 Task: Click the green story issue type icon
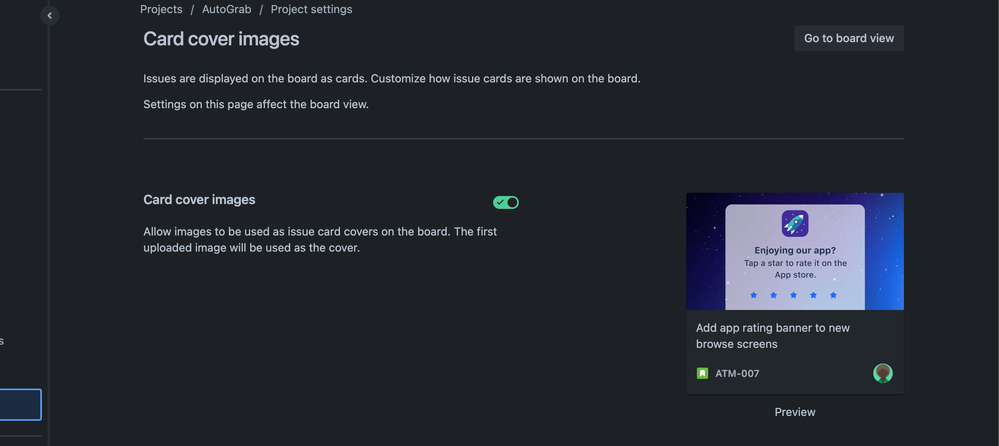click(702, 373)
